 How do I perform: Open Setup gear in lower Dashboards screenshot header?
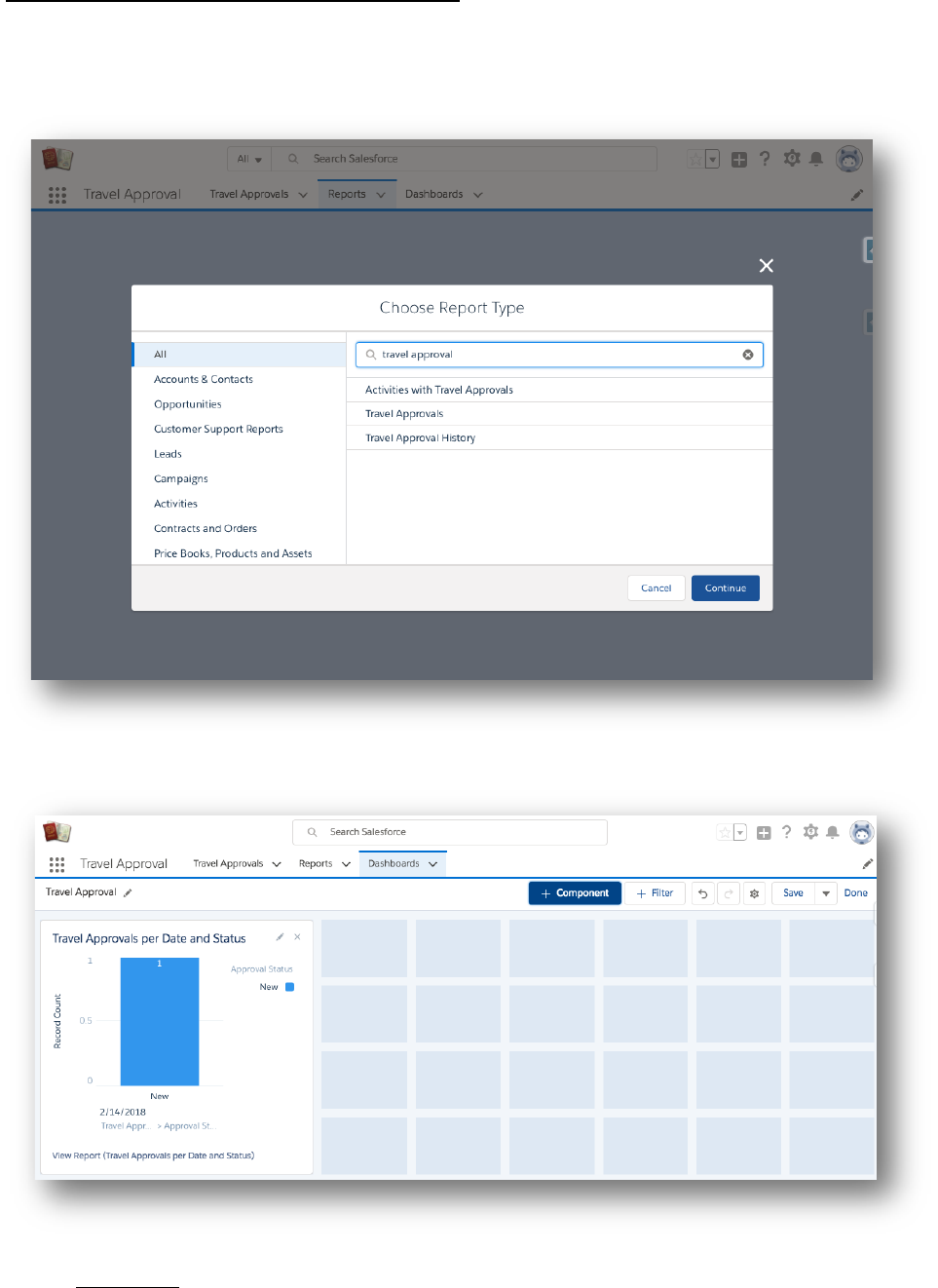click(810, 832)
